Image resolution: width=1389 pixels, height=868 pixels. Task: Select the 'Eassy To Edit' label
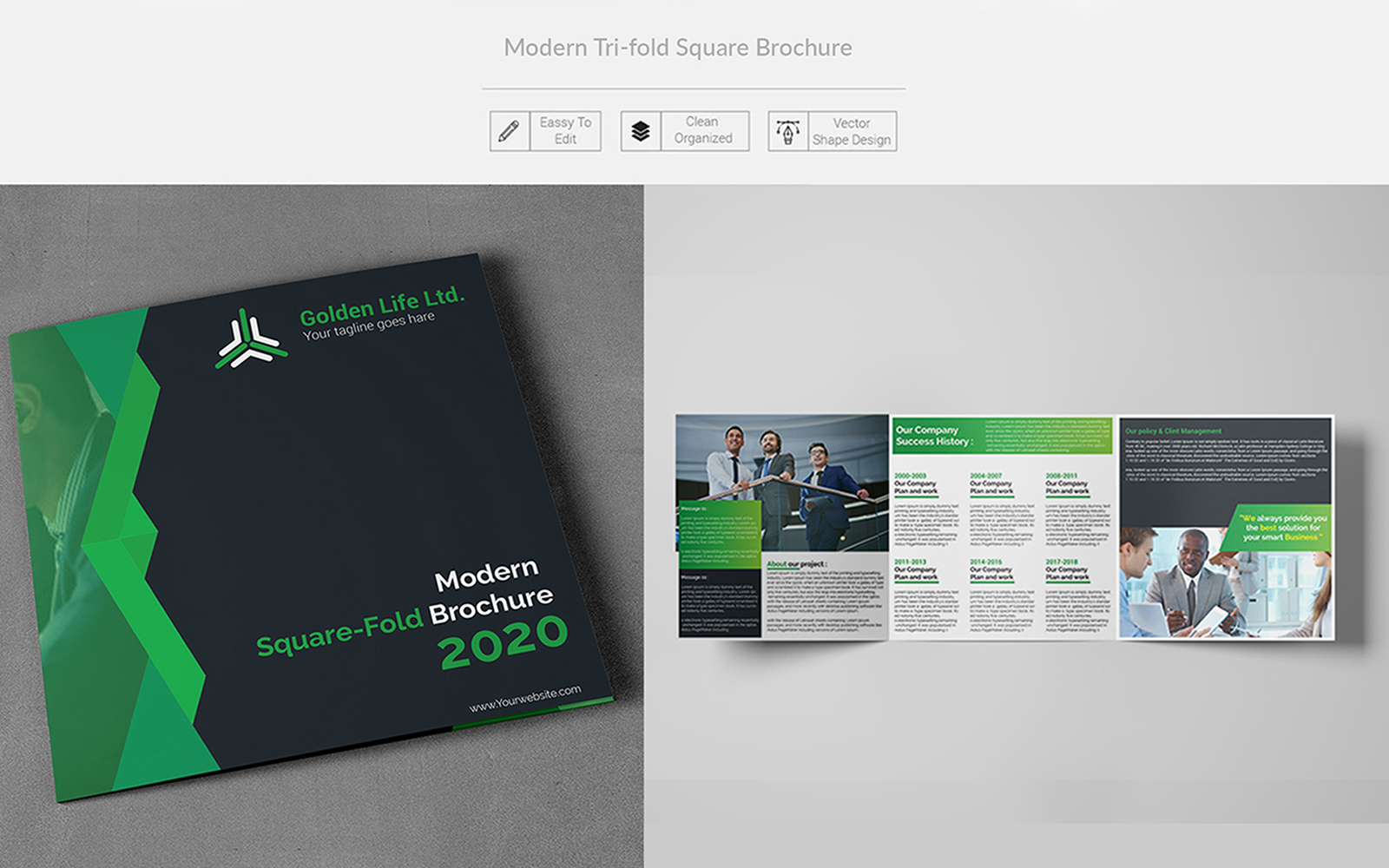pos(565,131)
